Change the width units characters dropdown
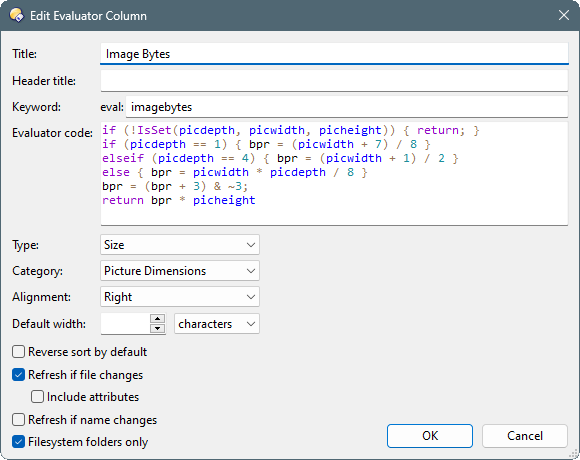This screenshot has width=580, height=460. [x=217, y=324]
